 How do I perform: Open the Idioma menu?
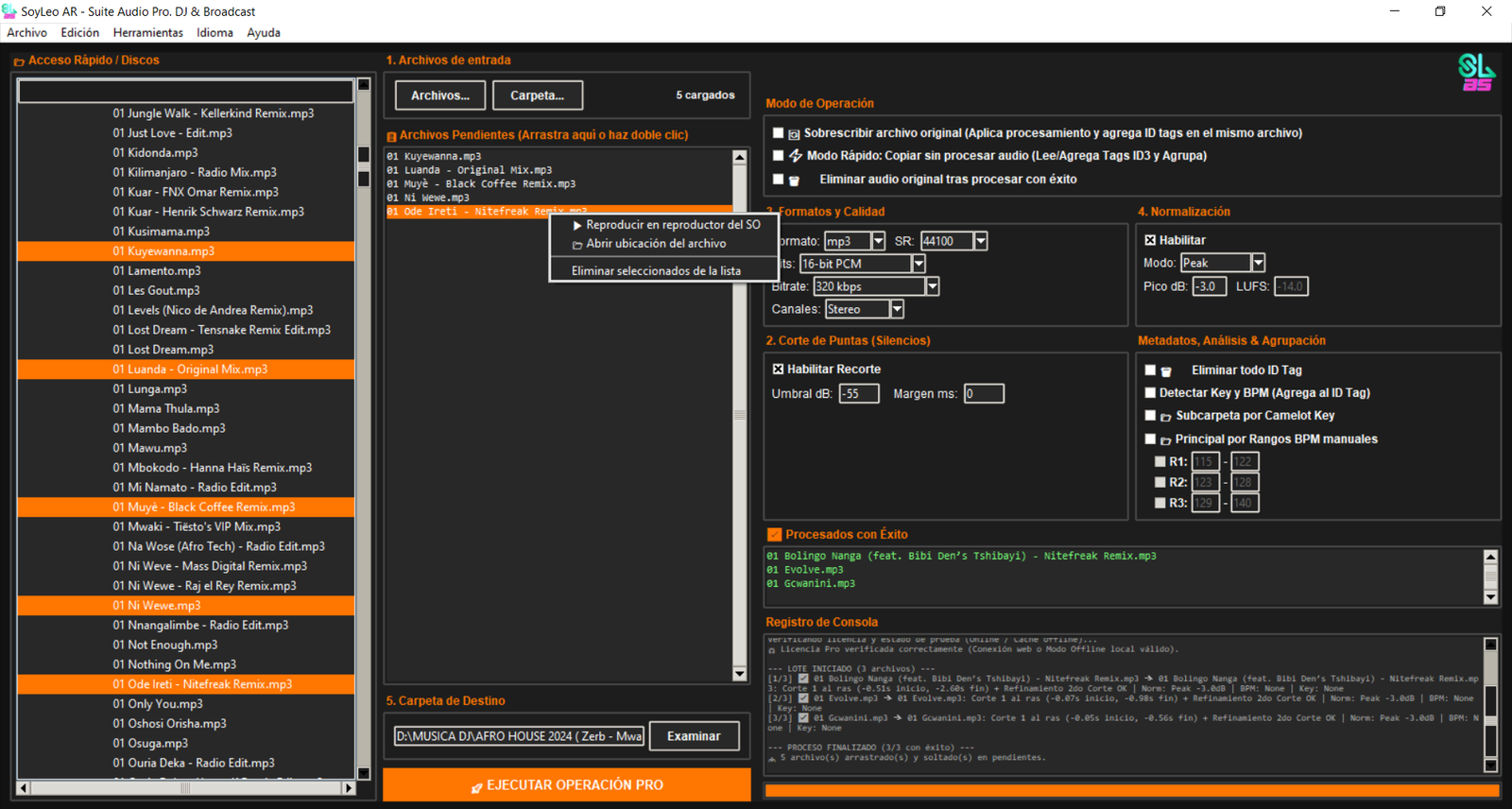pyautogui.click(x=215, y=32)
